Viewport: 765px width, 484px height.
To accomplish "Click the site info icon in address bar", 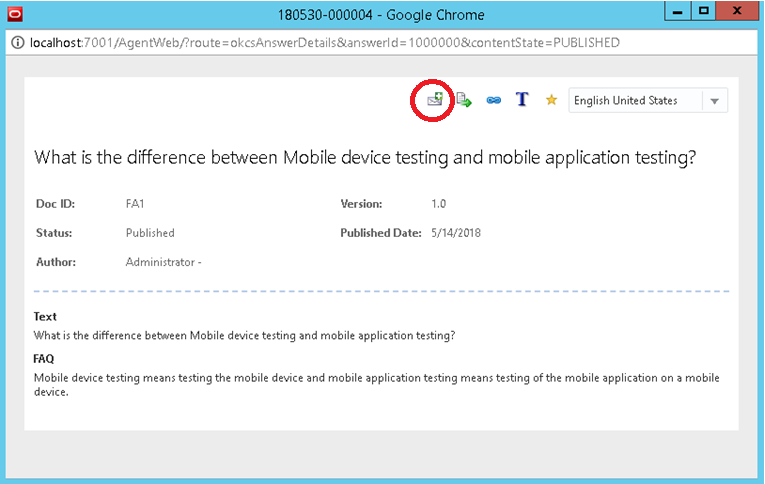I will click(18, 43).
